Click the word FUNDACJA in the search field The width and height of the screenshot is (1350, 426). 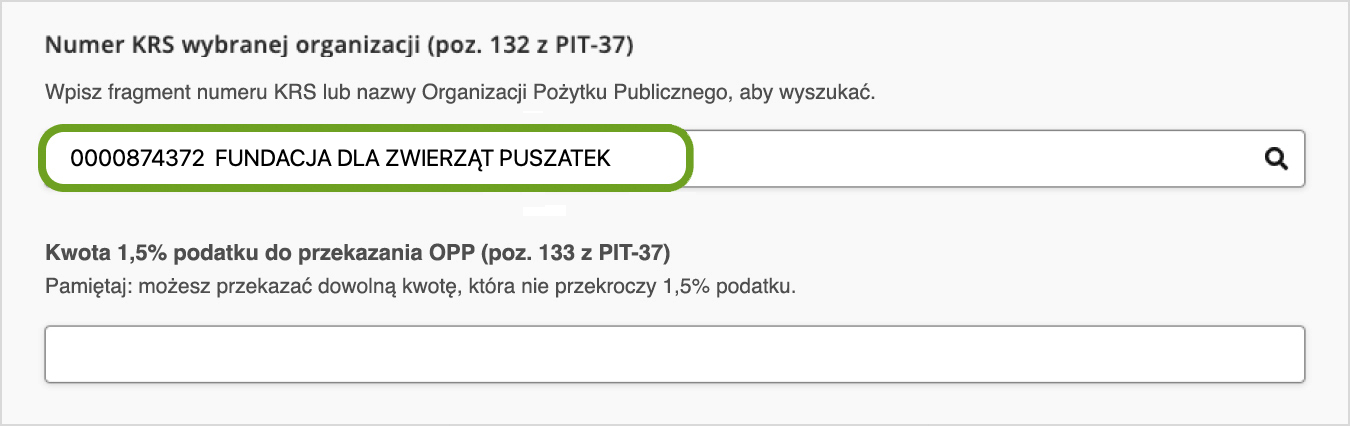click(x=262, y=158)
